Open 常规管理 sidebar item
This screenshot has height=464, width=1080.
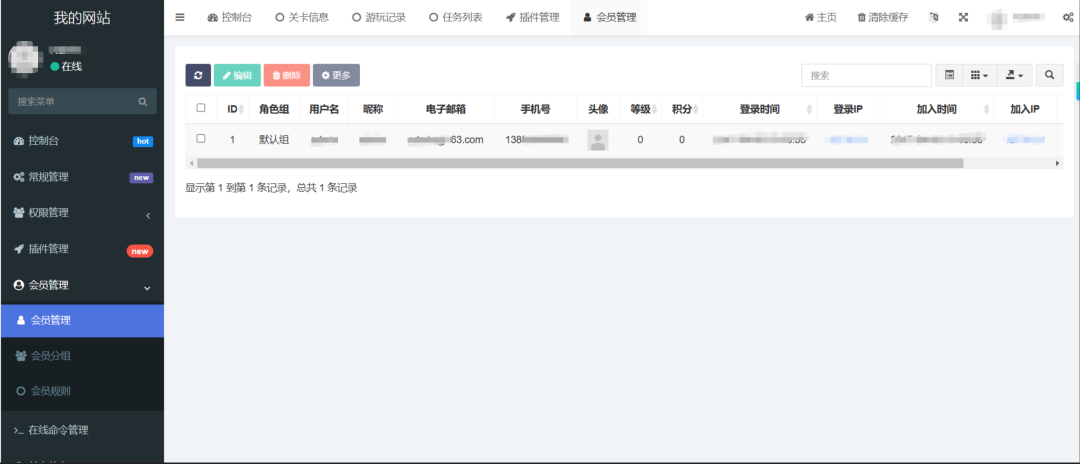coord(82,178)
